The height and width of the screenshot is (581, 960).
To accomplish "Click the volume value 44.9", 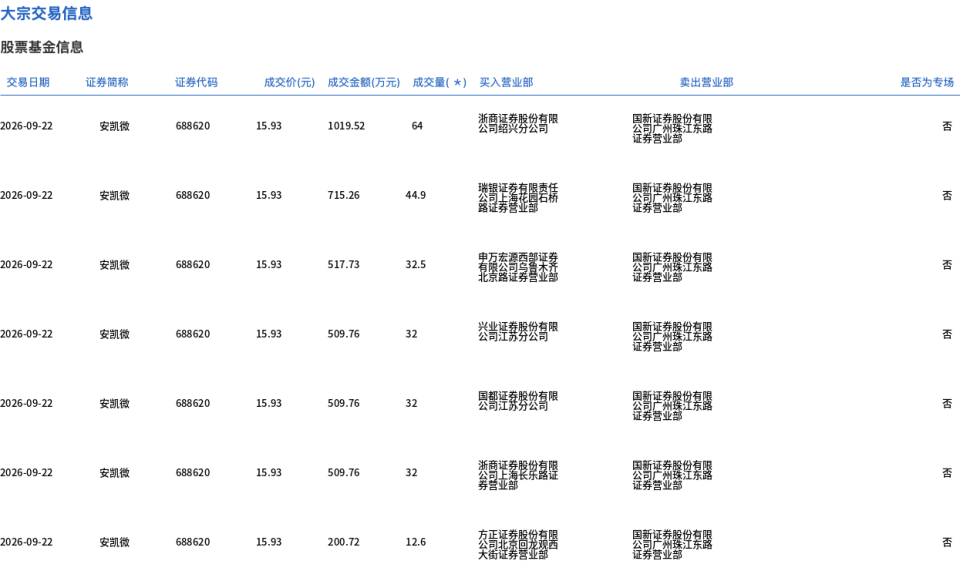I will click(415, 195).
